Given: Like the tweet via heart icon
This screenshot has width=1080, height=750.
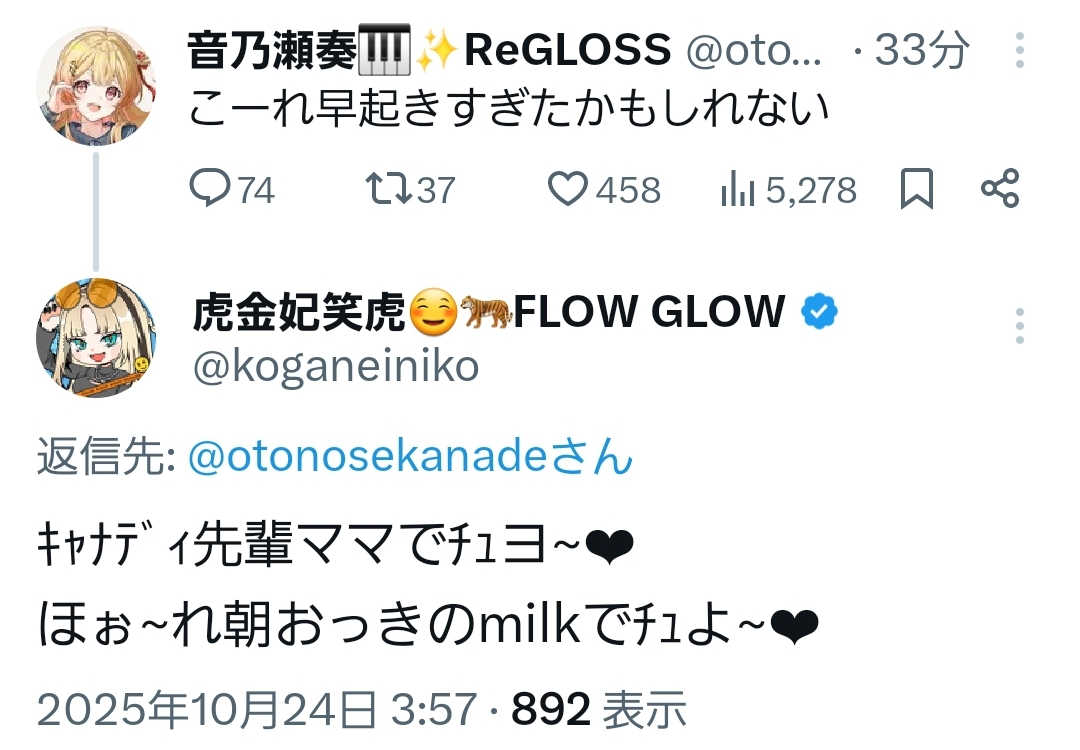Looking at the screenshot, I should (570, 188).
